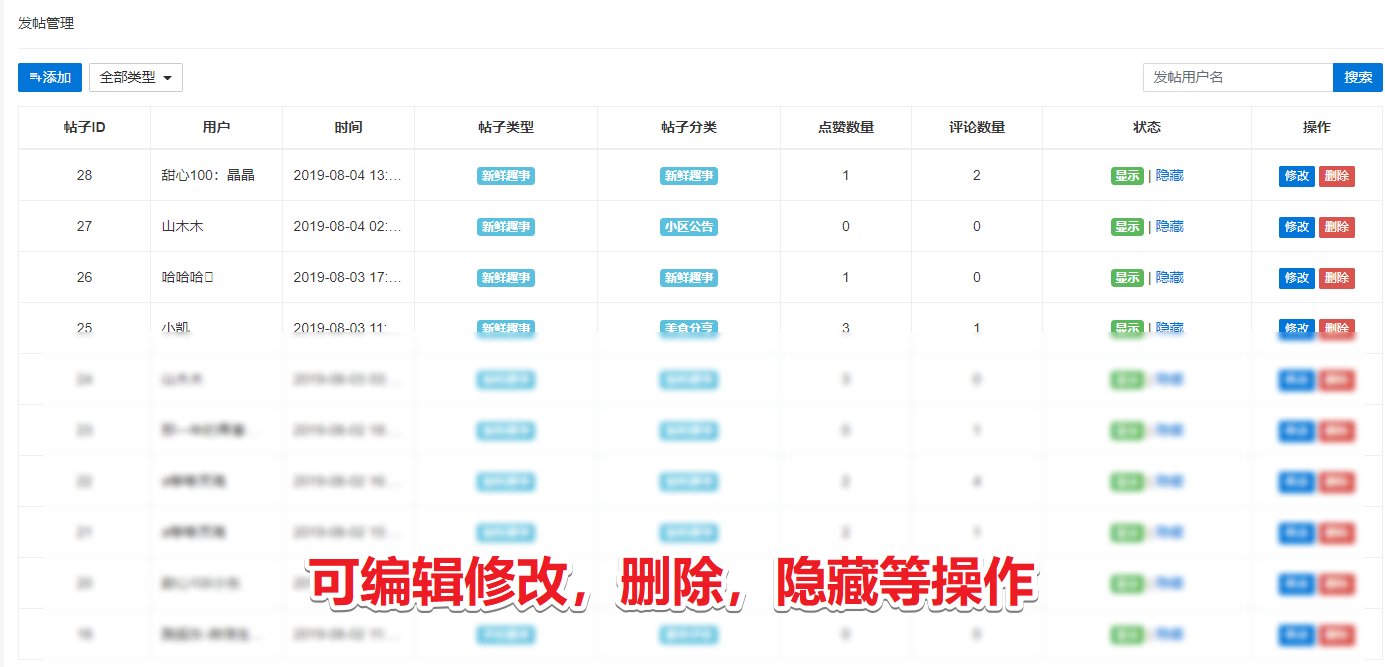1385x667 pixels.
Task: Click the 评论数量 column header
Action: coord(977,128)
